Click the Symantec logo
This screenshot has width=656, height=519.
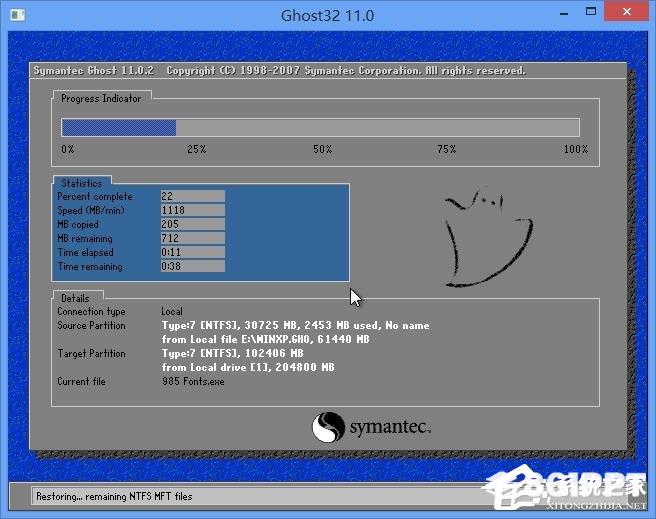tap(371, 427)
